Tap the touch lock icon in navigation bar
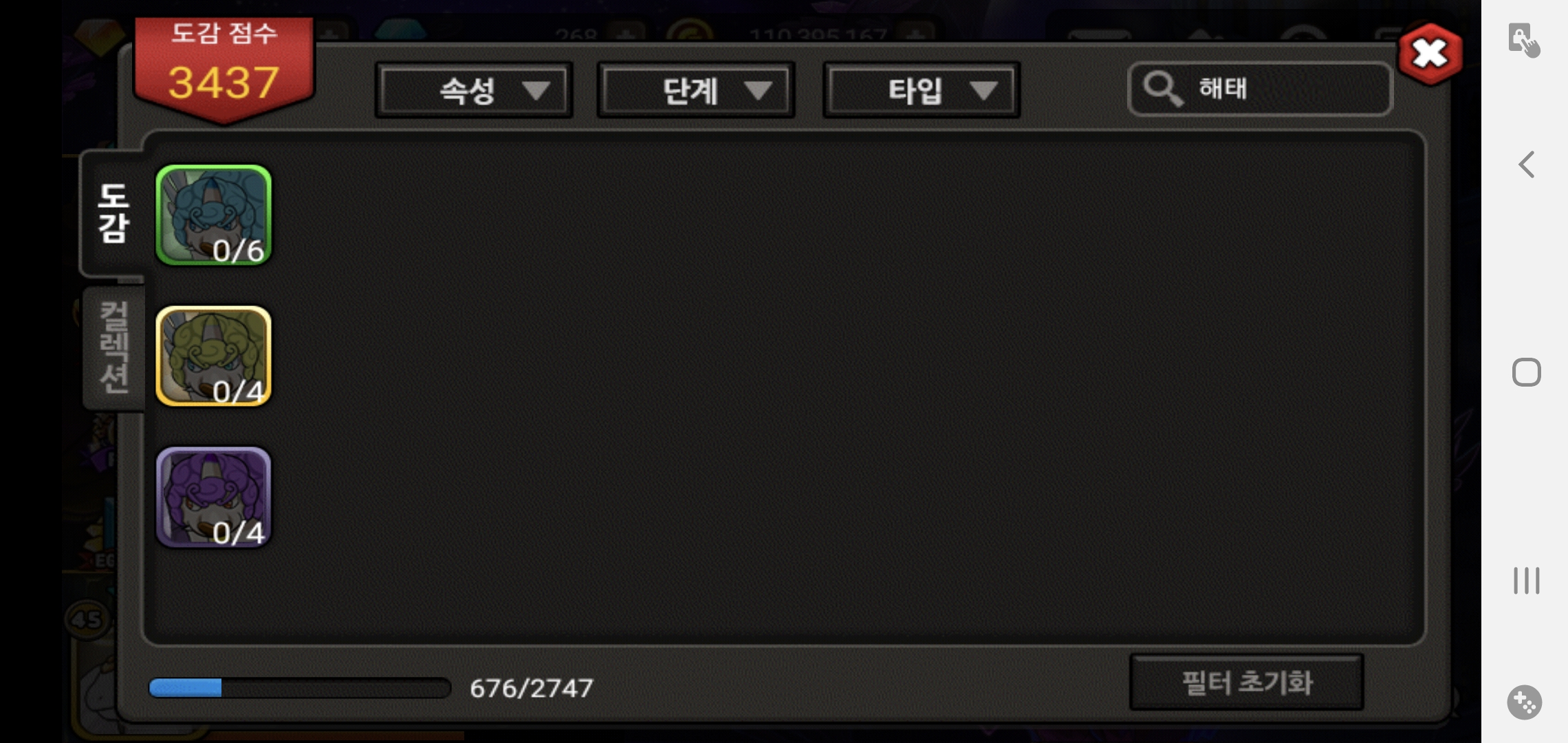The height and width of the screenshot is (743, 1568). click(1524, 40)
